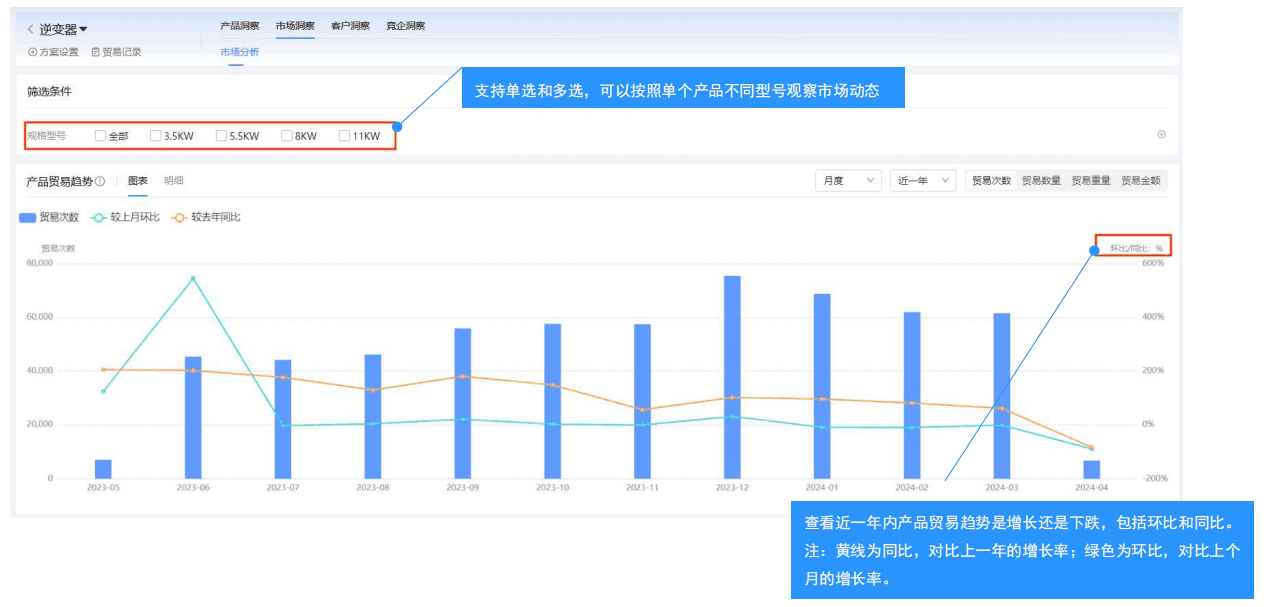Open the 月度 period dropdown

coord(847,180)
